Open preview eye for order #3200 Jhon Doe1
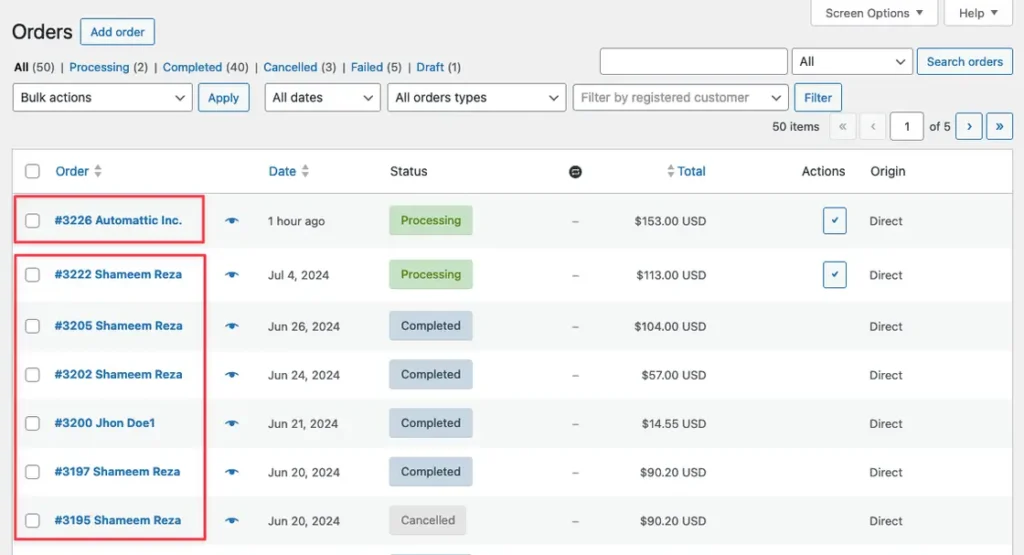Screen dimensions: 1024x555 pyautogui.click(x=232, y=424)
